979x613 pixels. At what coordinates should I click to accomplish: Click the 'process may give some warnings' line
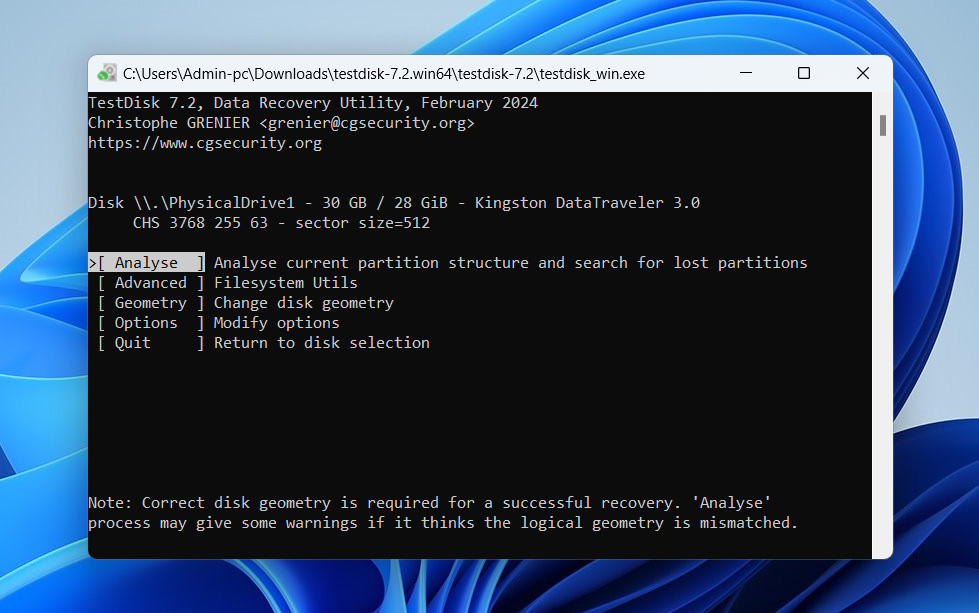click(x=443, y=522)
